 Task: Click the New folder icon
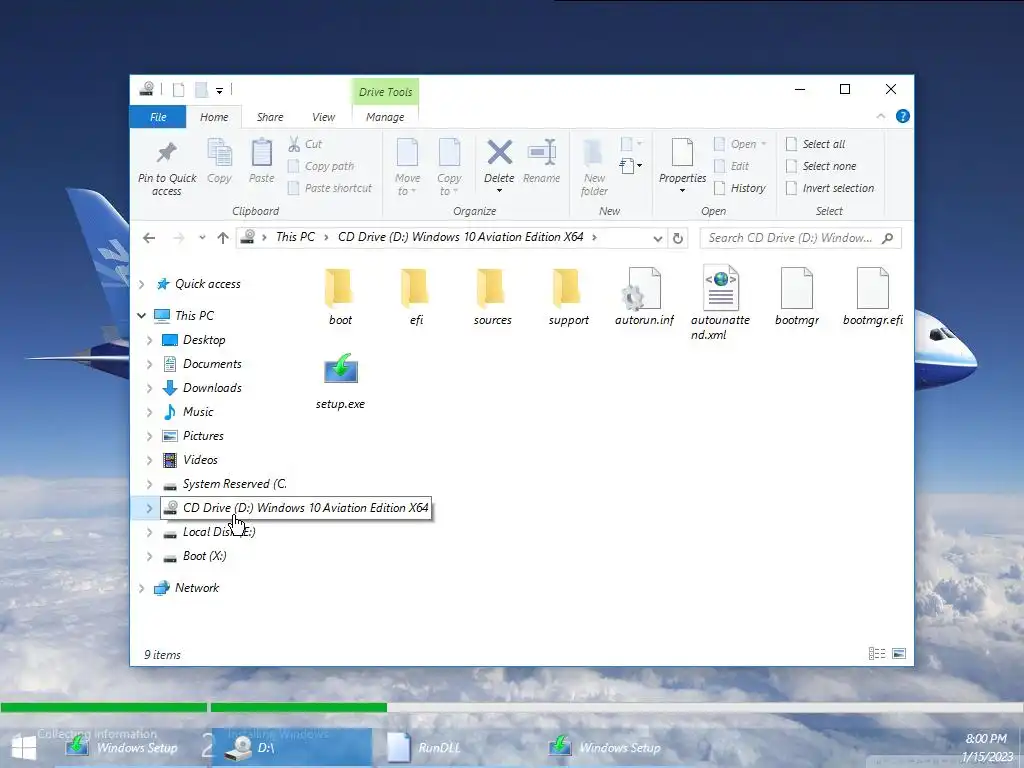[594, 153]
